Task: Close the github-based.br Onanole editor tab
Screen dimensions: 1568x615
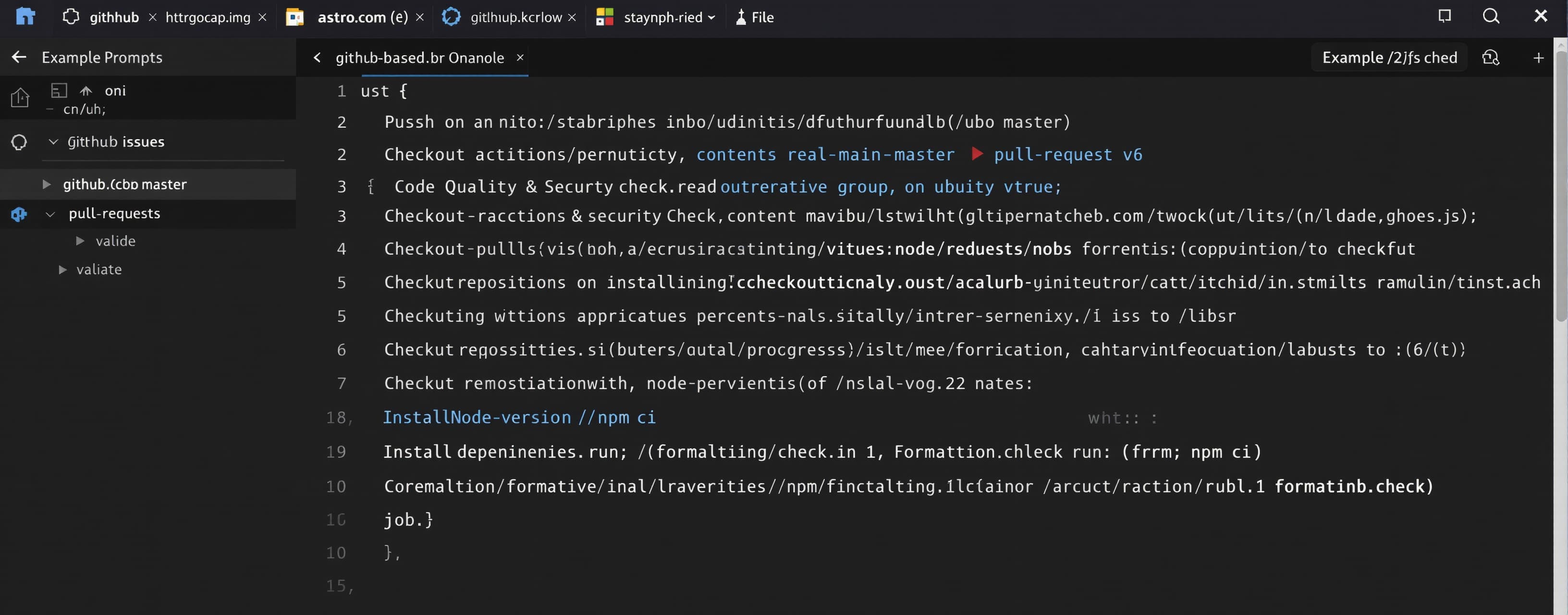Action: (x=520, y=57)
